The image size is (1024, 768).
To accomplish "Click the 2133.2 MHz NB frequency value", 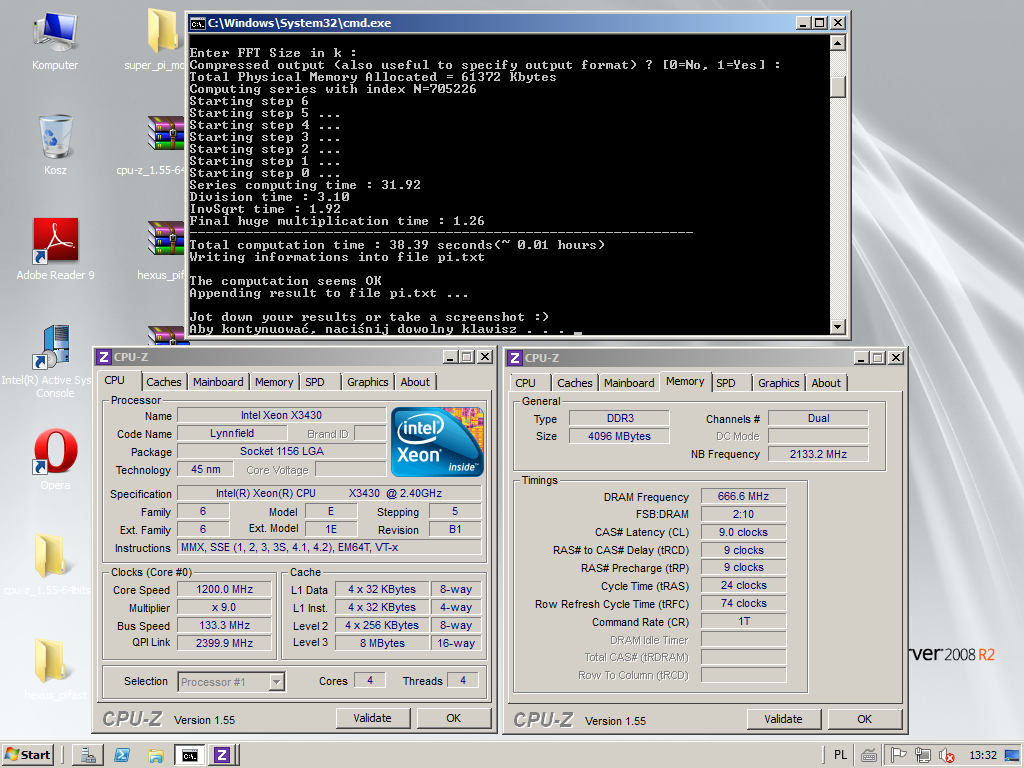I will [x=818, y=455].
